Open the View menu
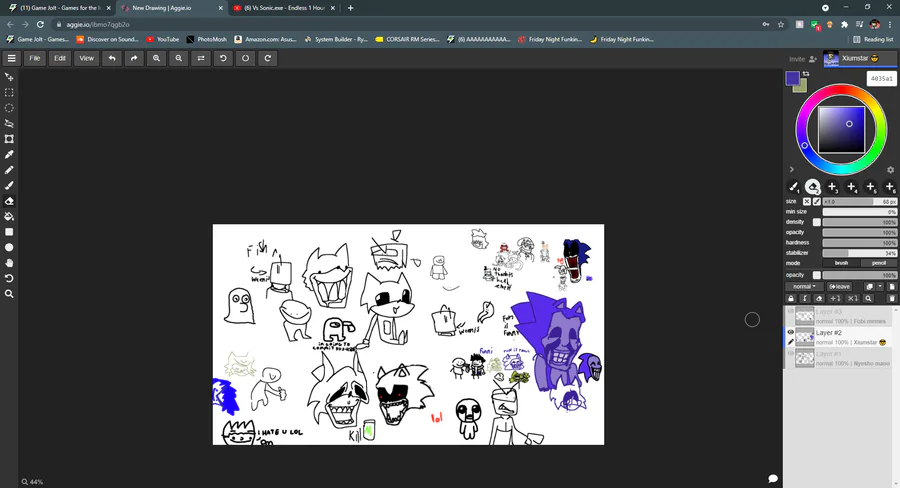Image resolution: width=900 pixels, height=488 pixels. point(87,58)
